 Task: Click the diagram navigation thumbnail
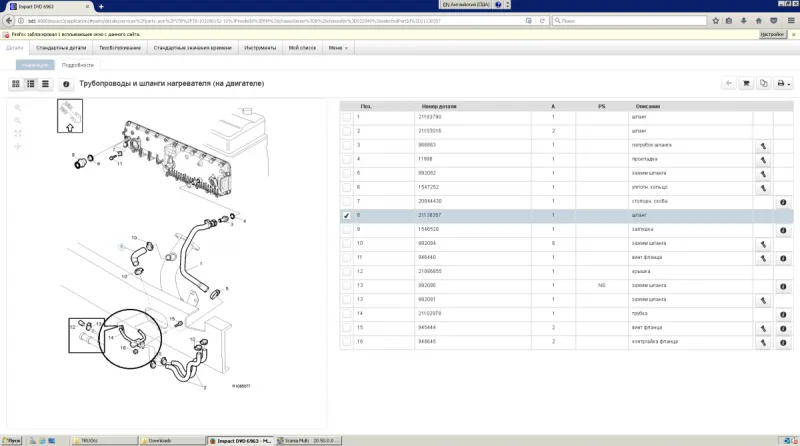(70, 117)
